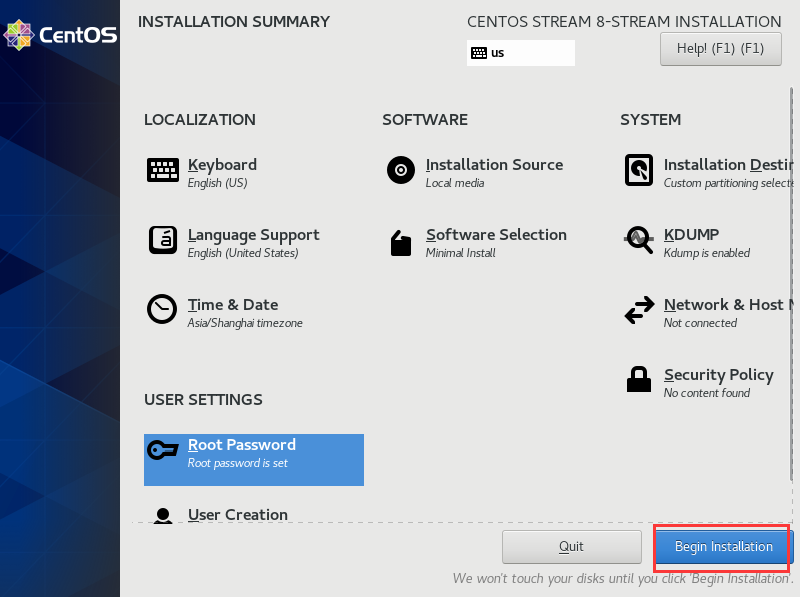Click the hard drive icon for Installation Destination

(639, 170)
